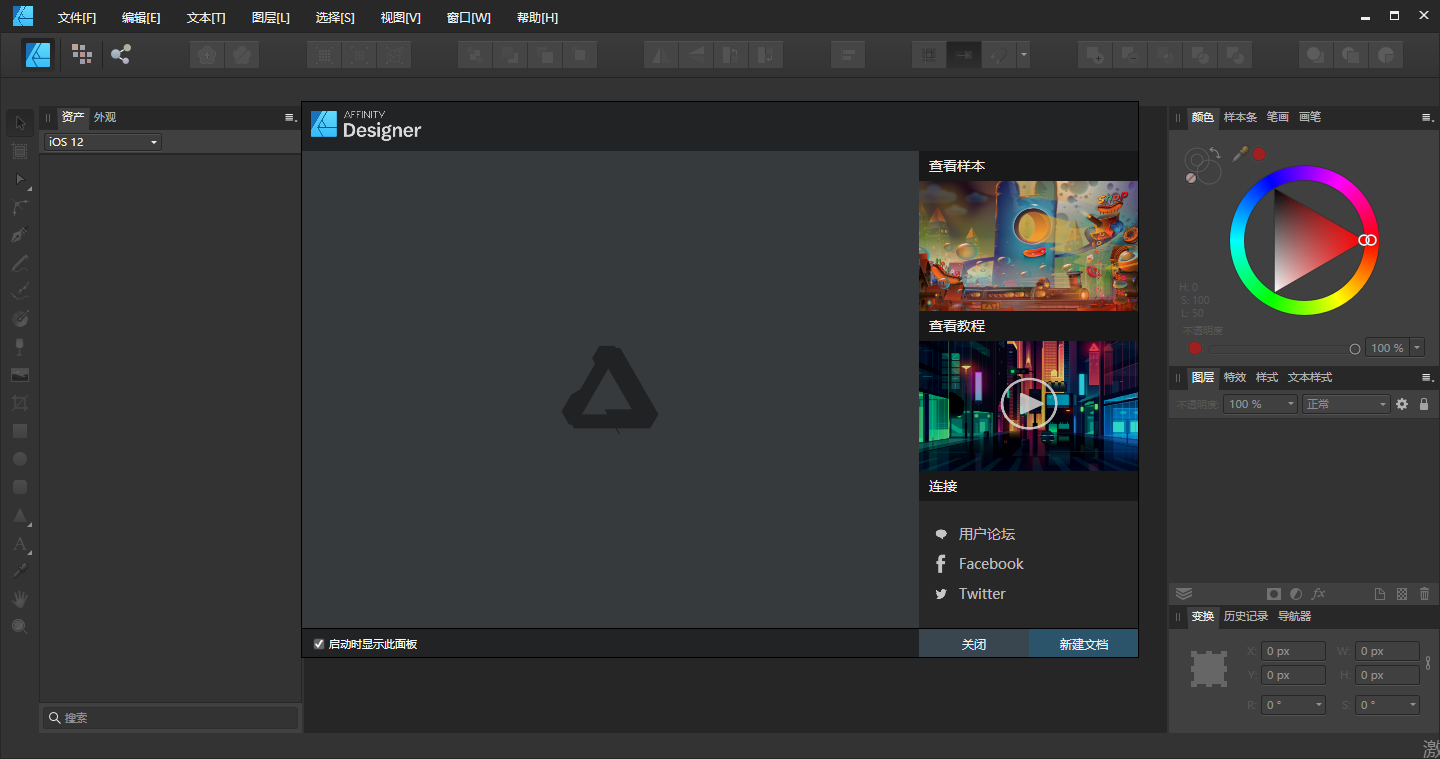This screenshot has width=1440, height=759.
Task: Click the 搜索 assets search field
Action: [x=171, y=718]
